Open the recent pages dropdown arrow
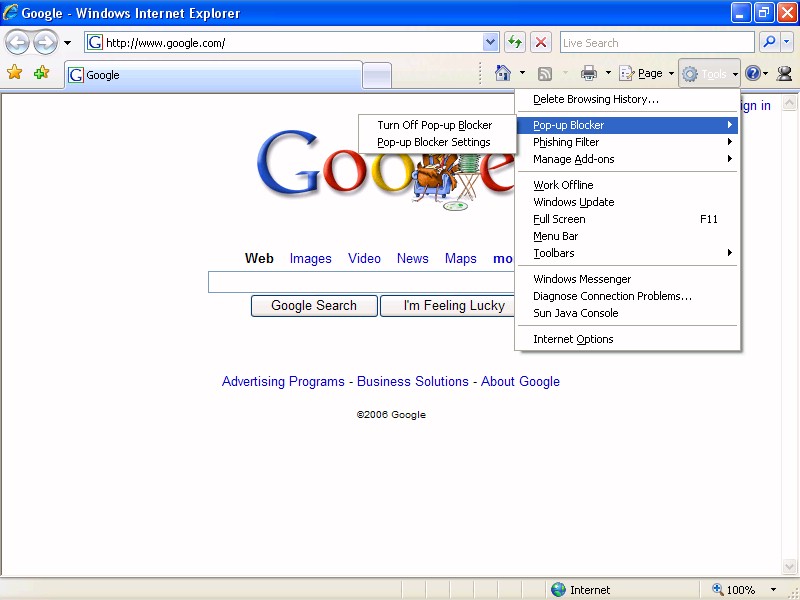This screenshot has height=600, width=800. (67, 43)
